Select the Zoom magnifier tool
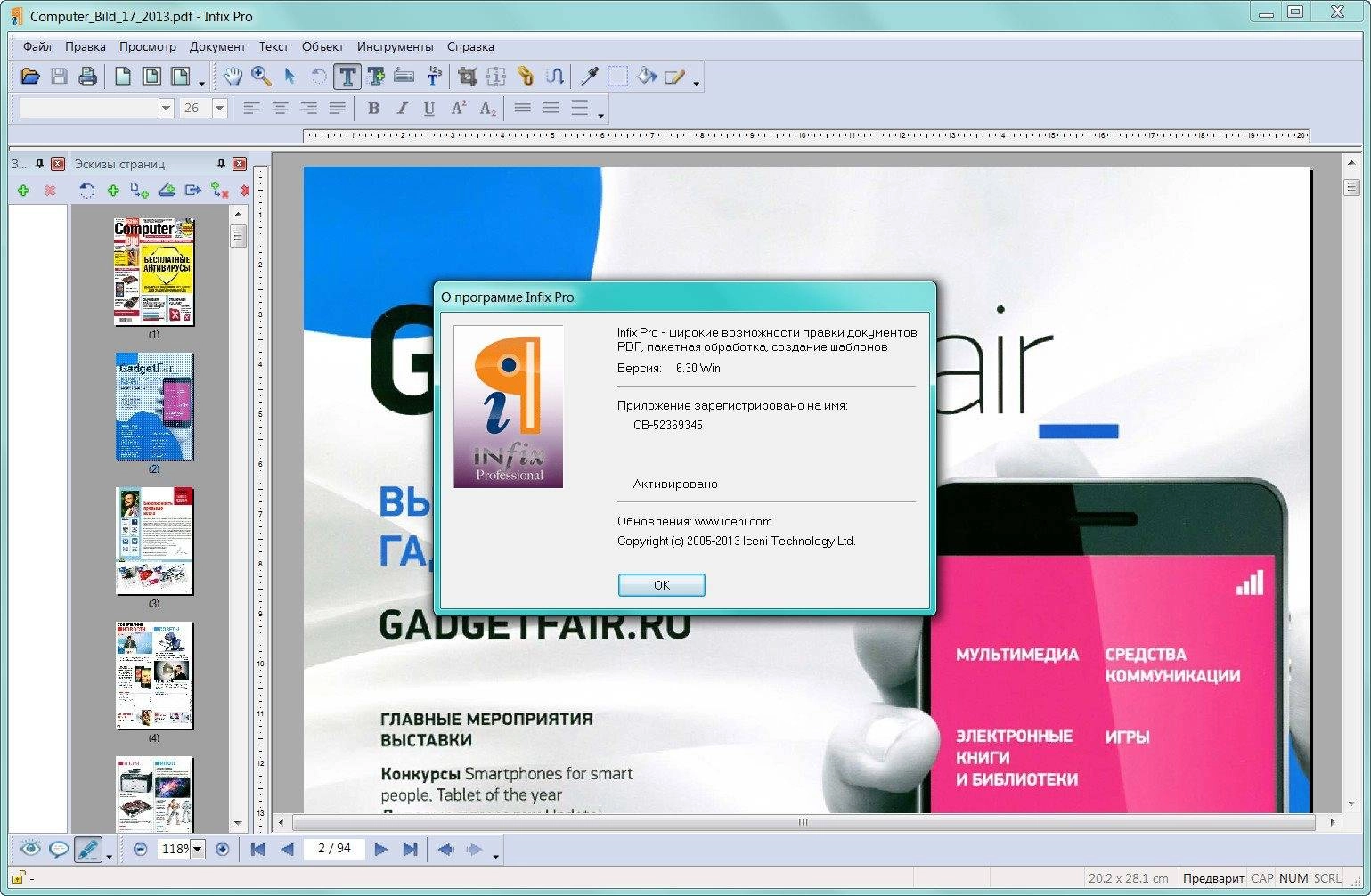1371x896 pixels. coord(261,77)
